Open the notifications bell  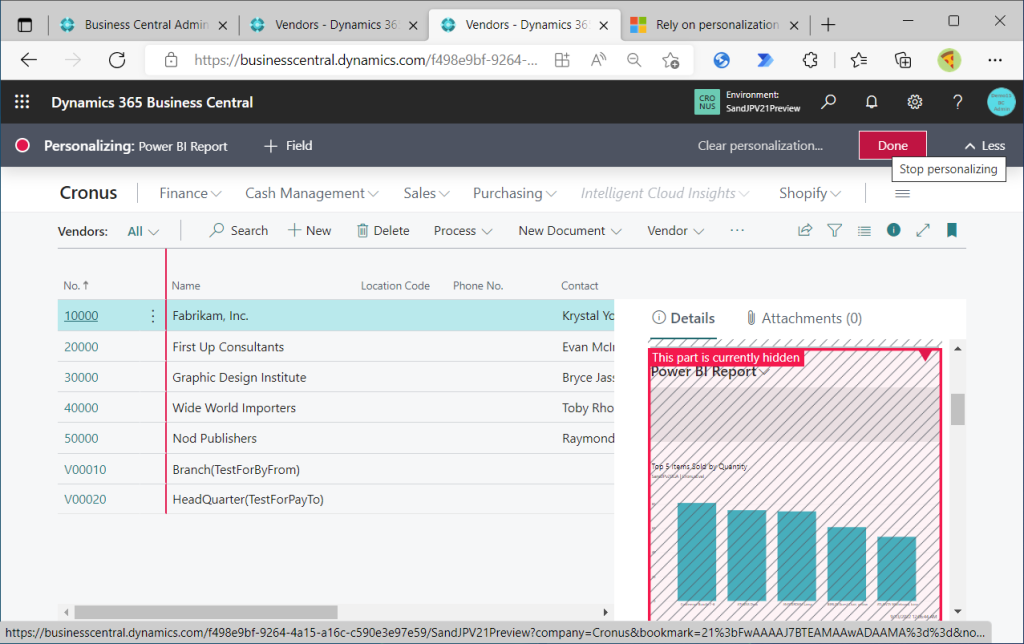click(x=871, y=102)
